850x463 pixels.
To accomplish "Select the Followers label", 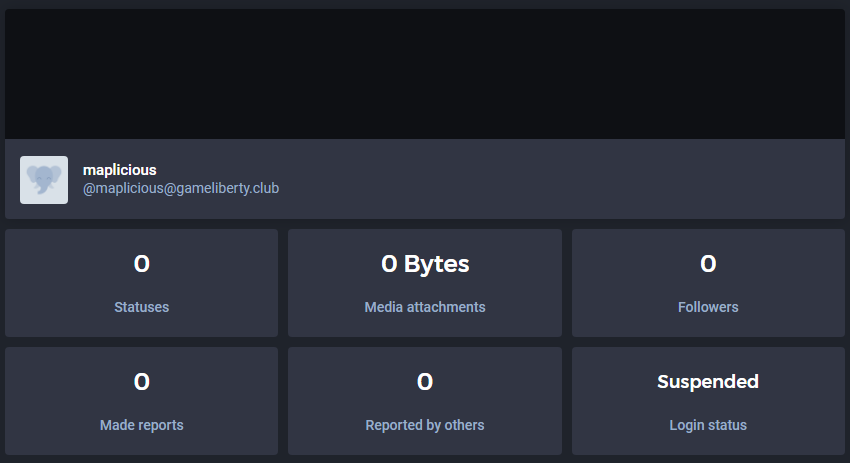I will 707,307.
